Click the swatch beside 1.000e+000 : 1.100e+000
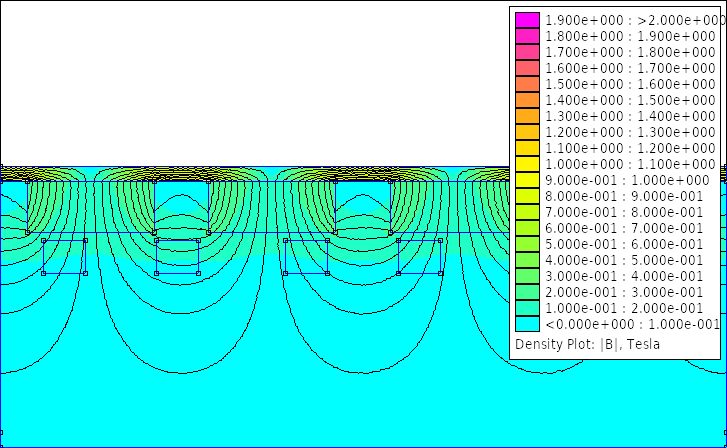The width and height of the screenshot is (727, 448). coord(527,164)
